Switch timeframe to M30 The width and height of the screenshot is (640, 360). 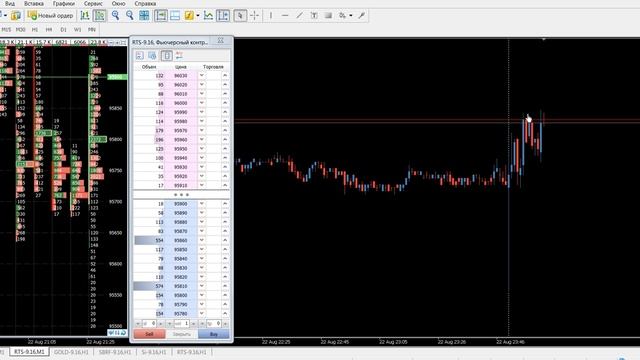click(20, 30)
